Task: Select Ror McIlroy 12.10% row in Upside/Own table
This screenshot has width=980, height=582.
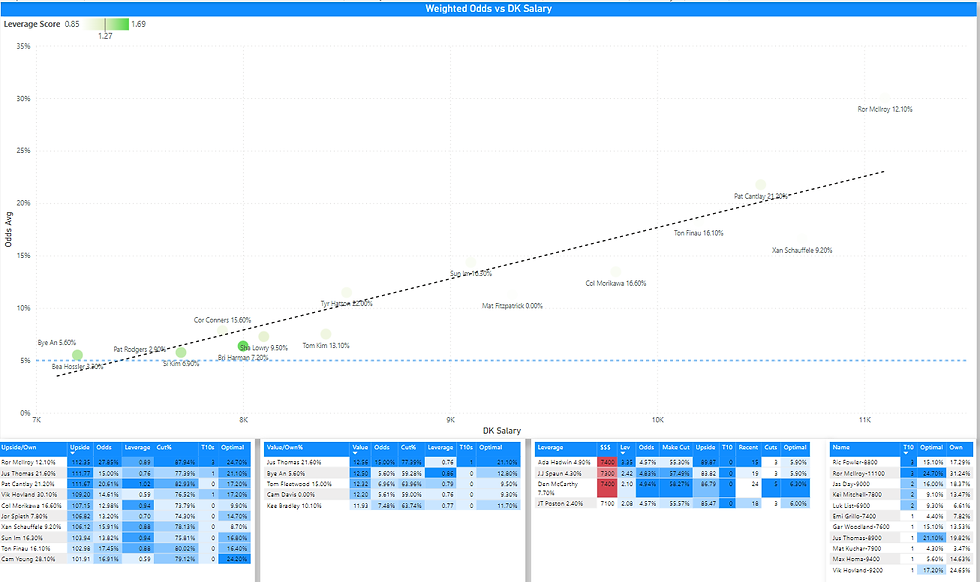Action: click(x=126, y=463)
